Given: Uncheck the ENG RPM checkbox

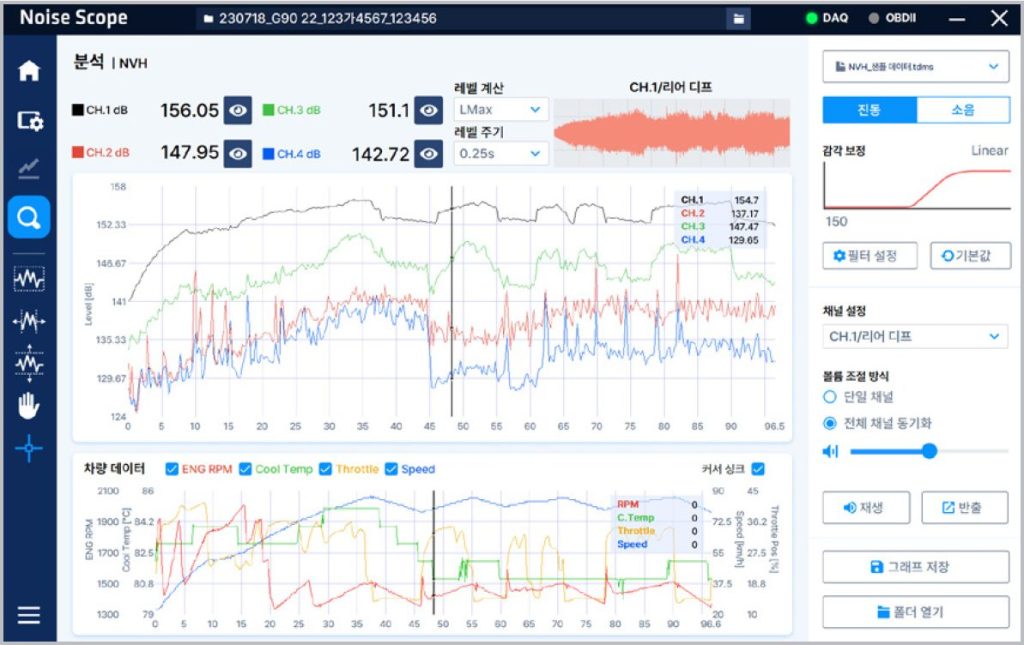Looking at the screenshot, I should point(172,469).
